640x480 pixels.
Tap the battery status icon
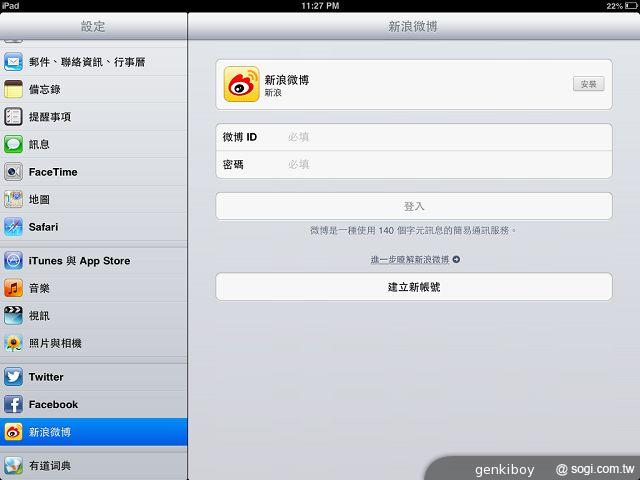(x=631, y=6)
